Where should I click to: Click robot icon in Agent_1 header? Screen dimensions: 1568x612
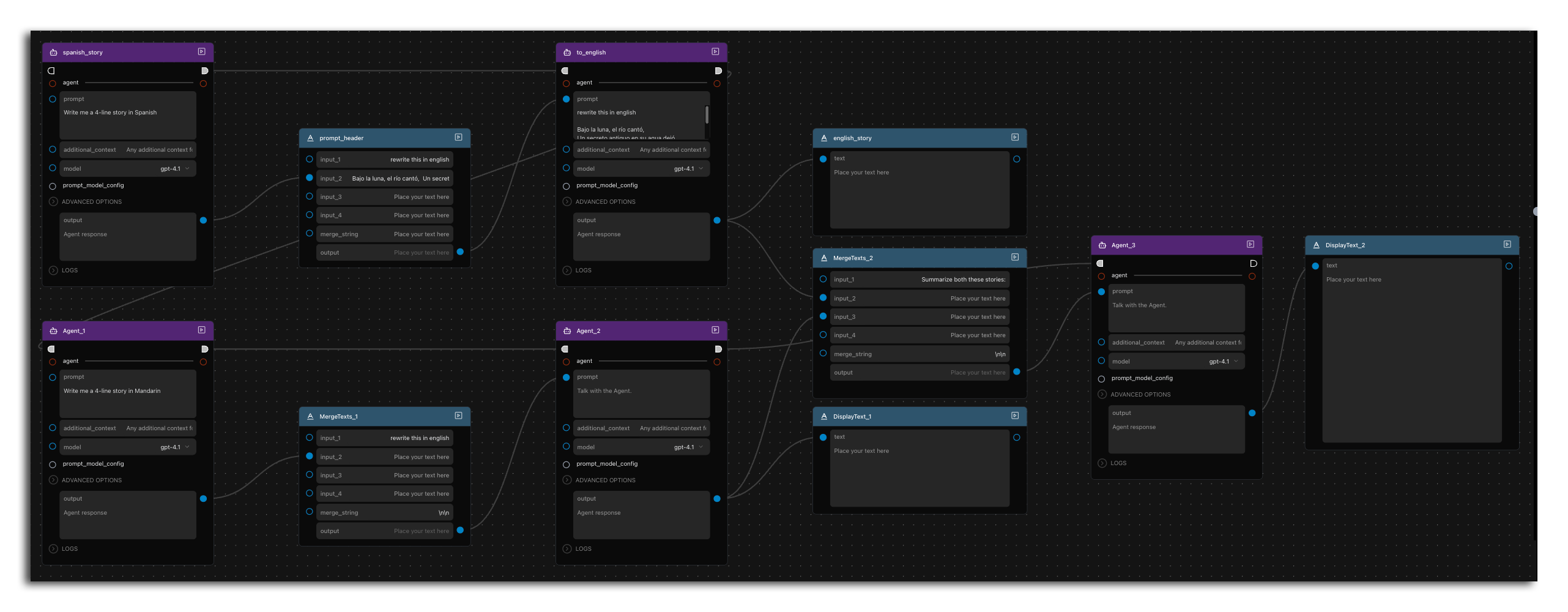(54, 331)
